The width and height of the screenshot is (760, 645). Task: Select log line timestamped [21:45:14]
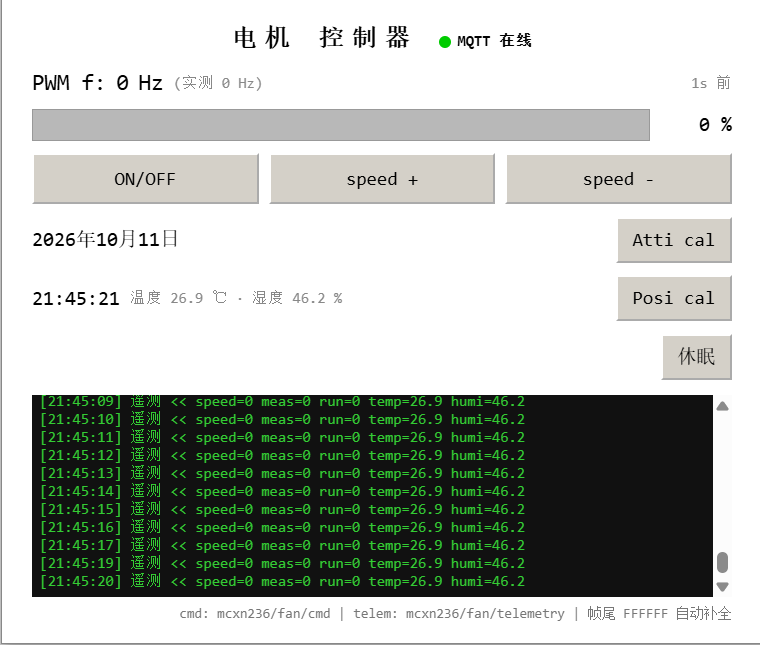pos(282,491)
